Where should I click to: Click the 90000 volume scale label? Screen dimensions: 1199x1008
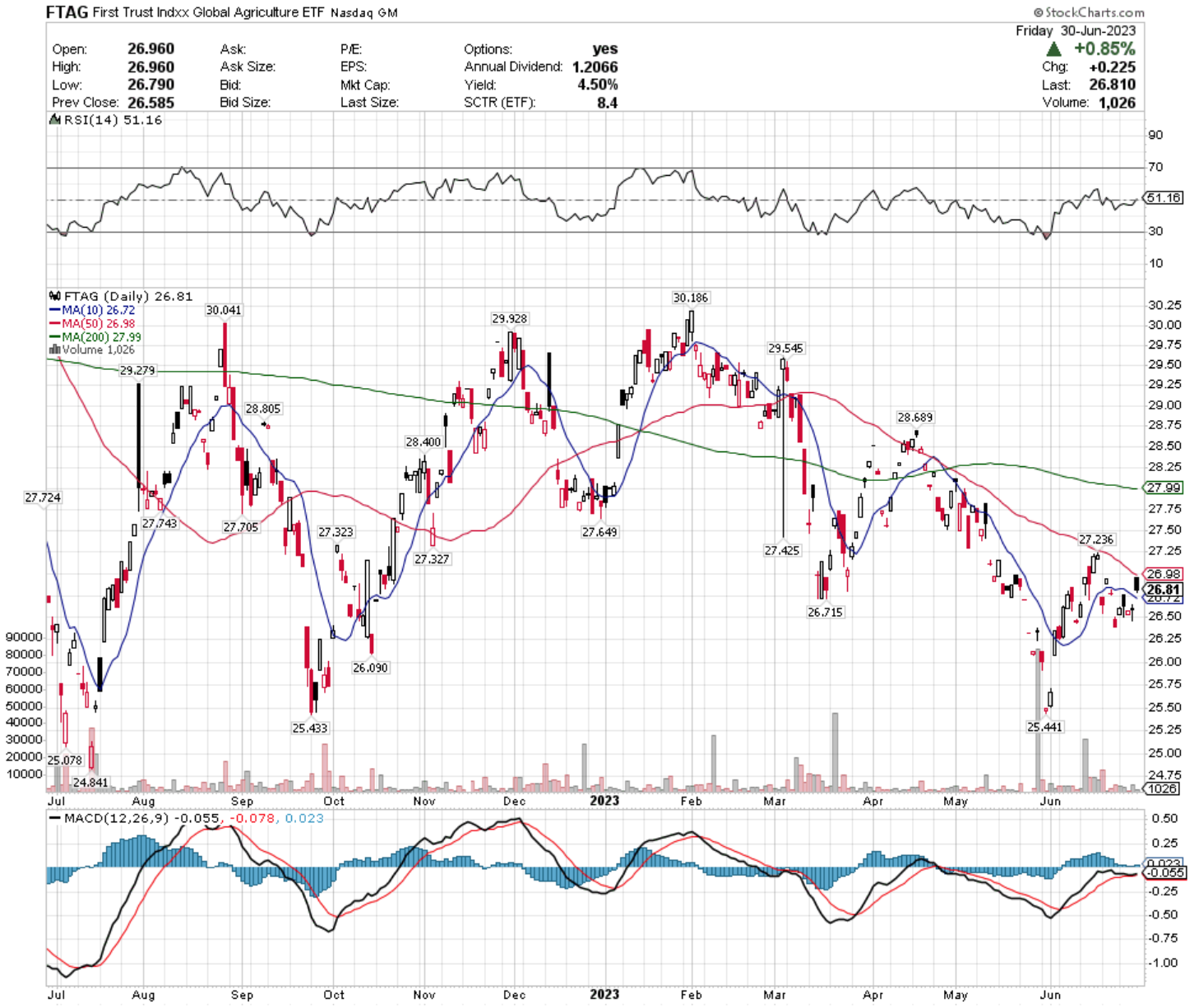24,637
